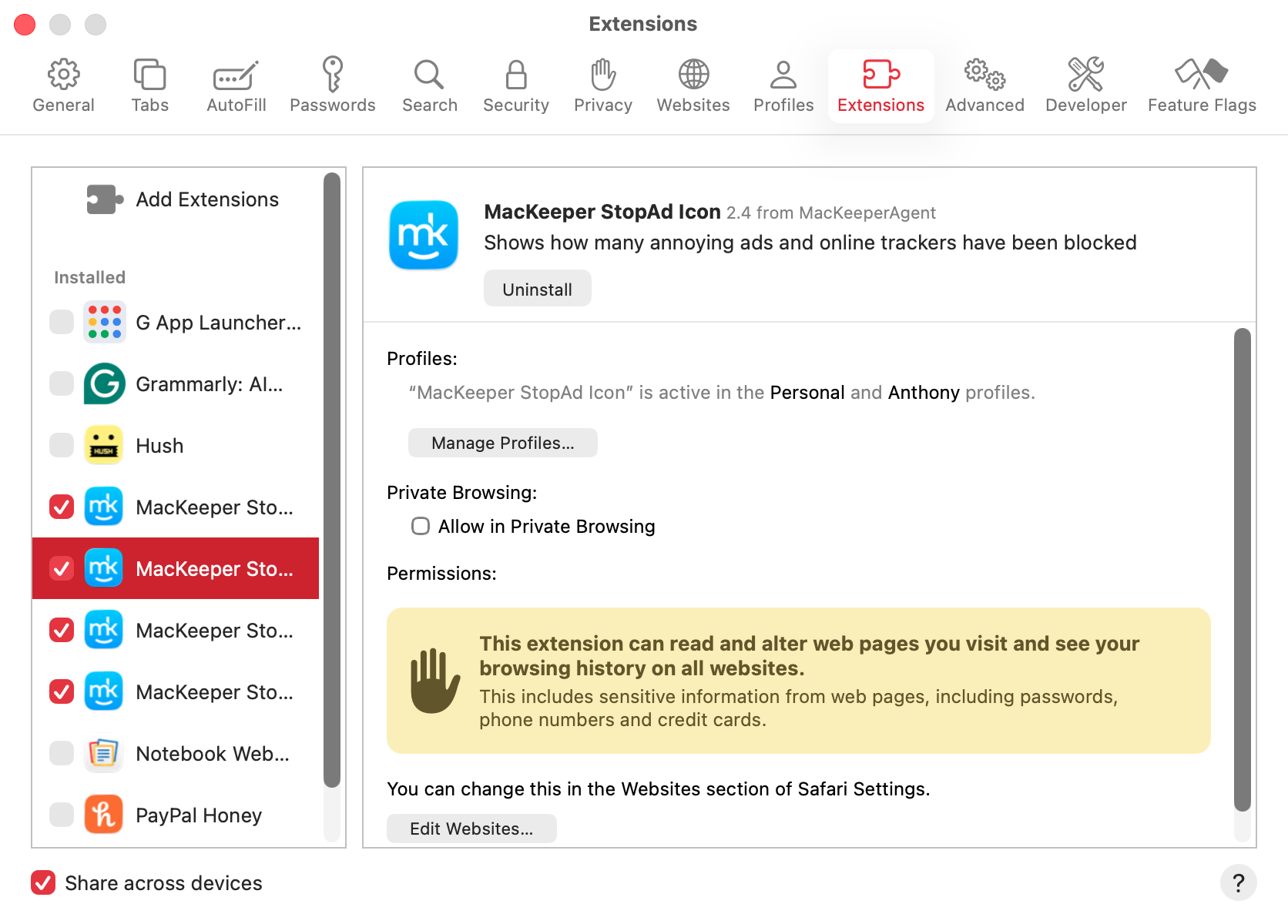Viewport: 1288px width, 924px height.
Task: Select the Extensions tab
Action: pos(880,86)
